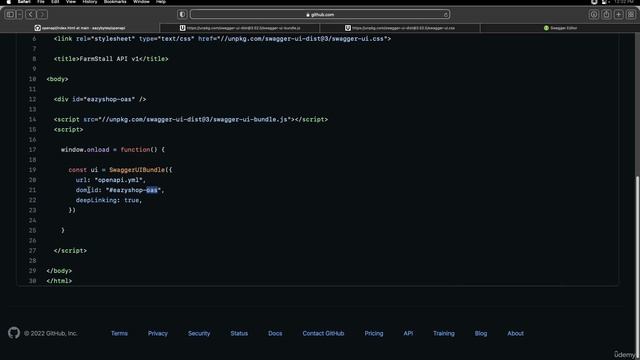640x360 pixels.
Task: Go back to previous page
Action: click(x=30, y=15)
